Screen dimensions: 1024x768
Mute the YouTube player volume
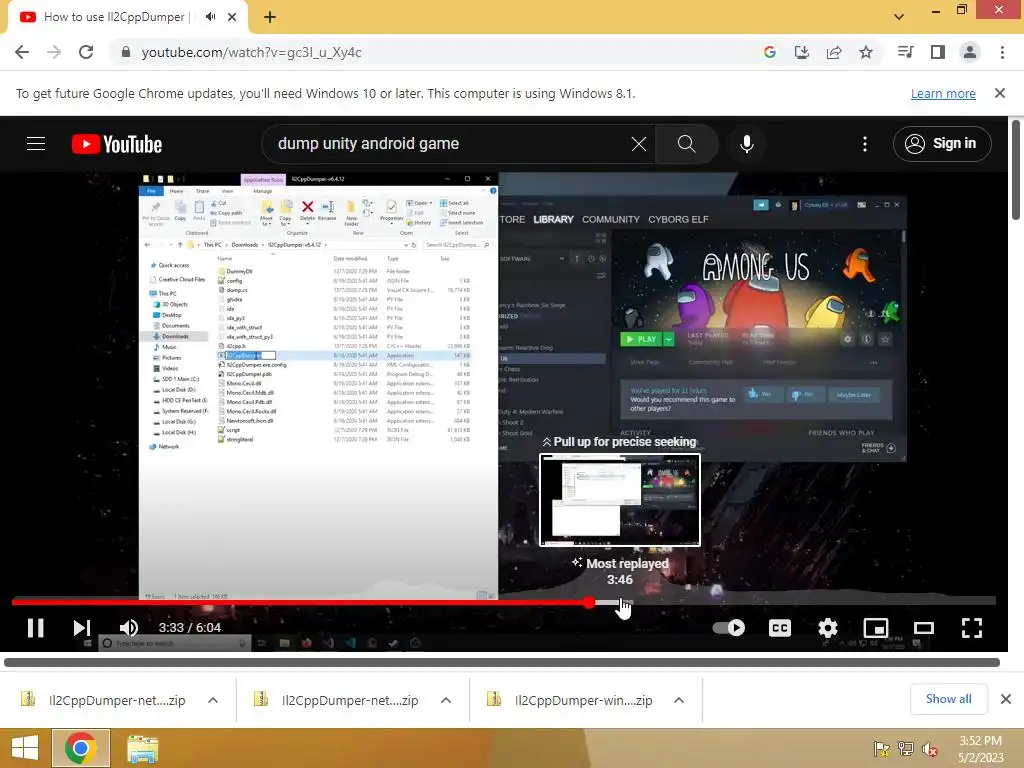pyautogui.click(x=129, y=628)
